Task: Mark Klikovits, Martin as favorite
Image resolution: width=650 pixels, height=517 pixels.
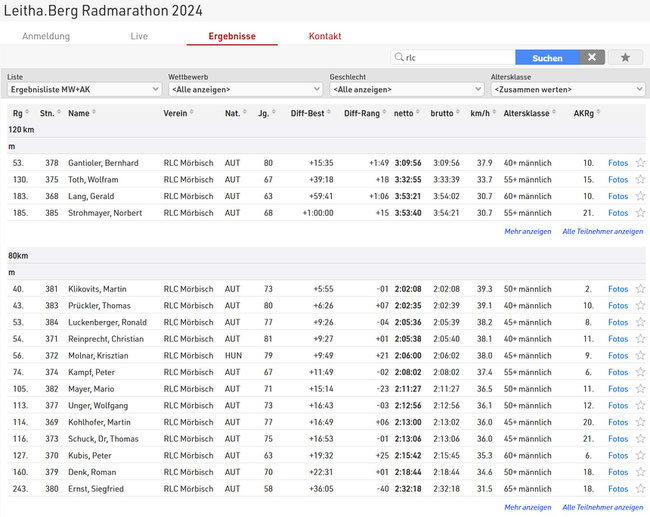Action: (640, 289)
